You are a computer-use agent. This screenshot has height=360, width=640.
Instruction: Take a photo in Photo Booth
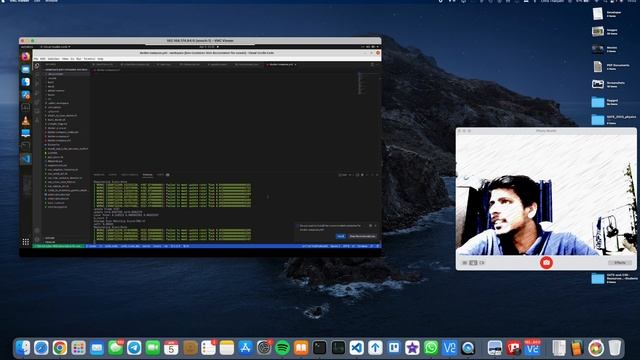click(x=546, y=262)
